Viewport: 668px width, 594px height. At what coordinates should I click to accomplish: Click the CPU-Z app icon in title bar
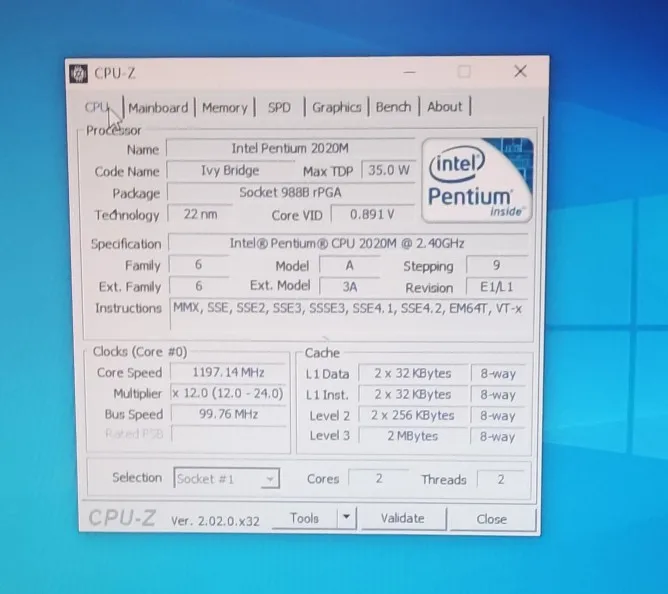(78, 74)
